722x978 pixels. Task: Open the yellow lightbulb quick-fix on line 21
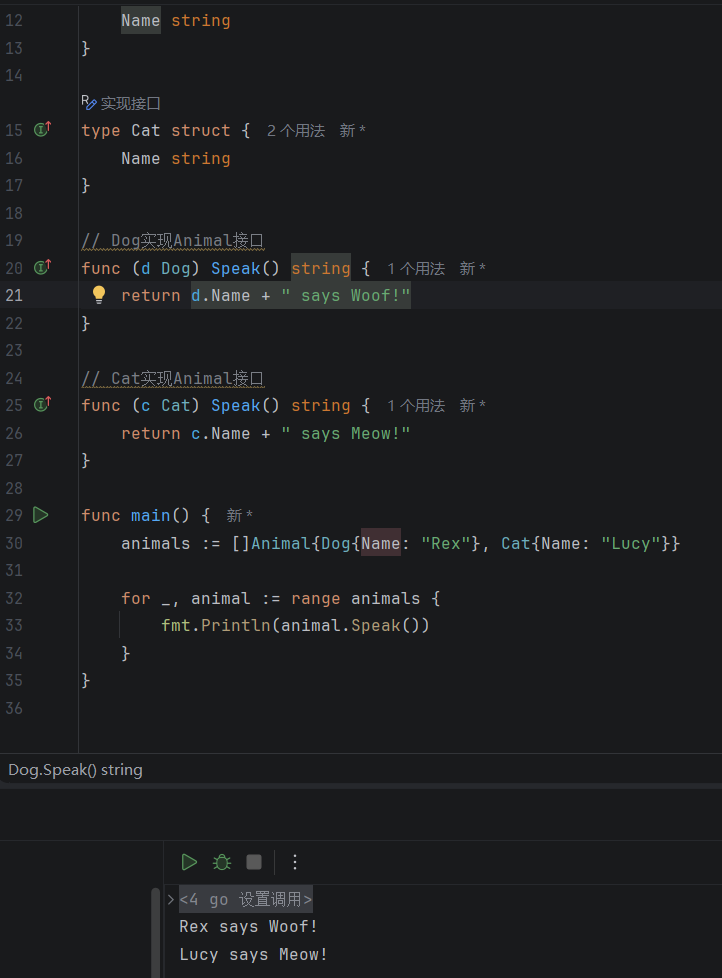point(99,294)
